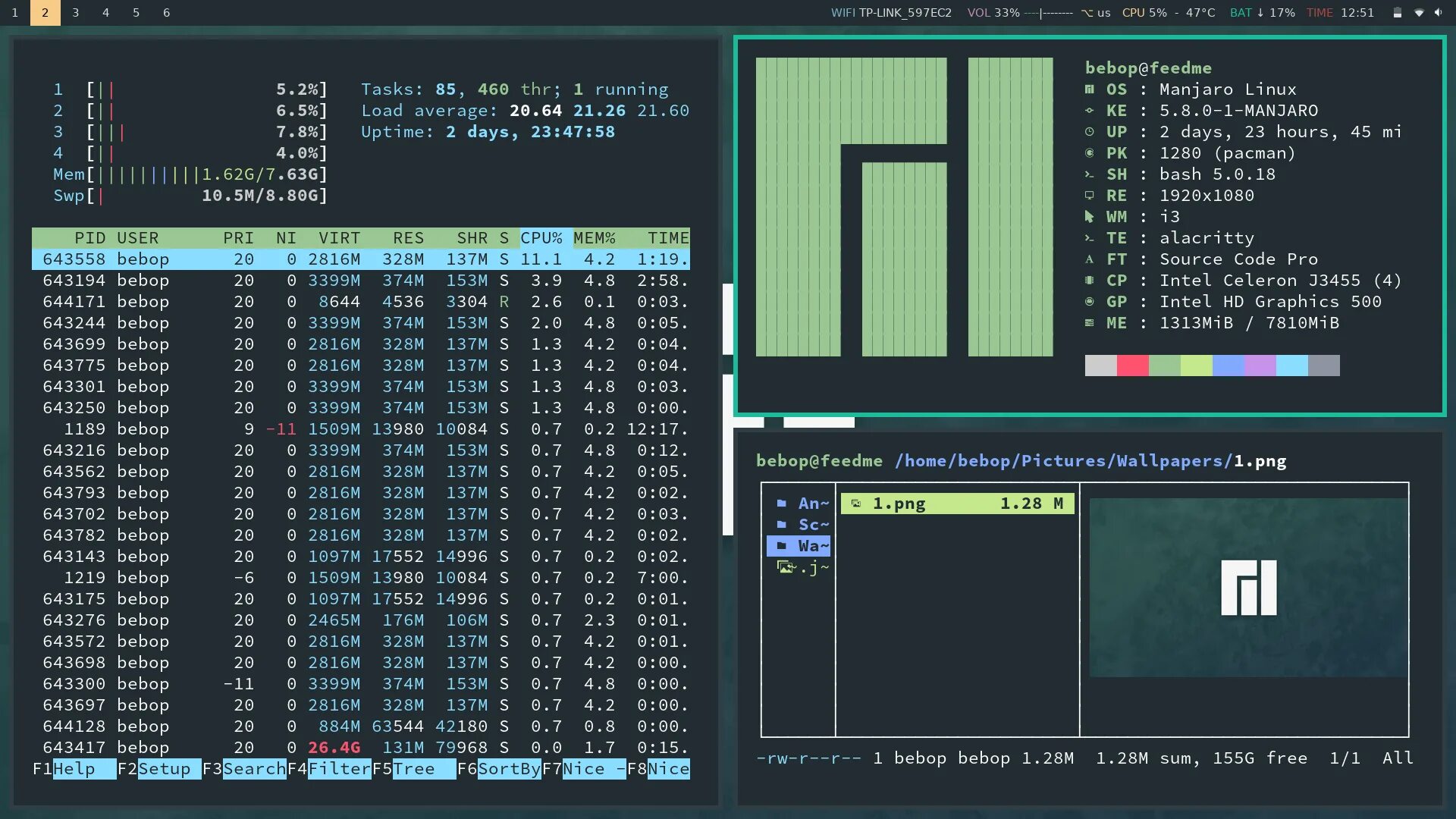Click the image icon beside 1.png
The height and width of the screenshot is (819, 1456).
point(856,504)
